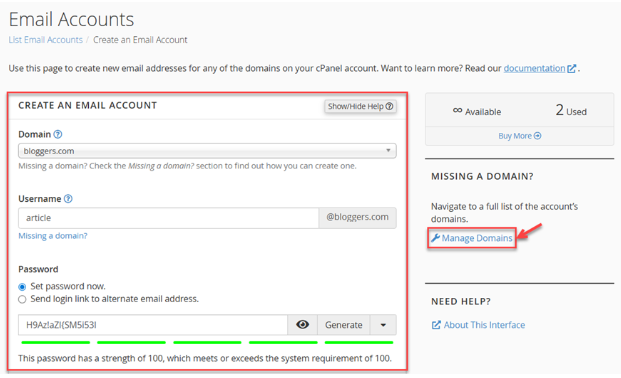Open the documentation link

click(x=534, y=68)
